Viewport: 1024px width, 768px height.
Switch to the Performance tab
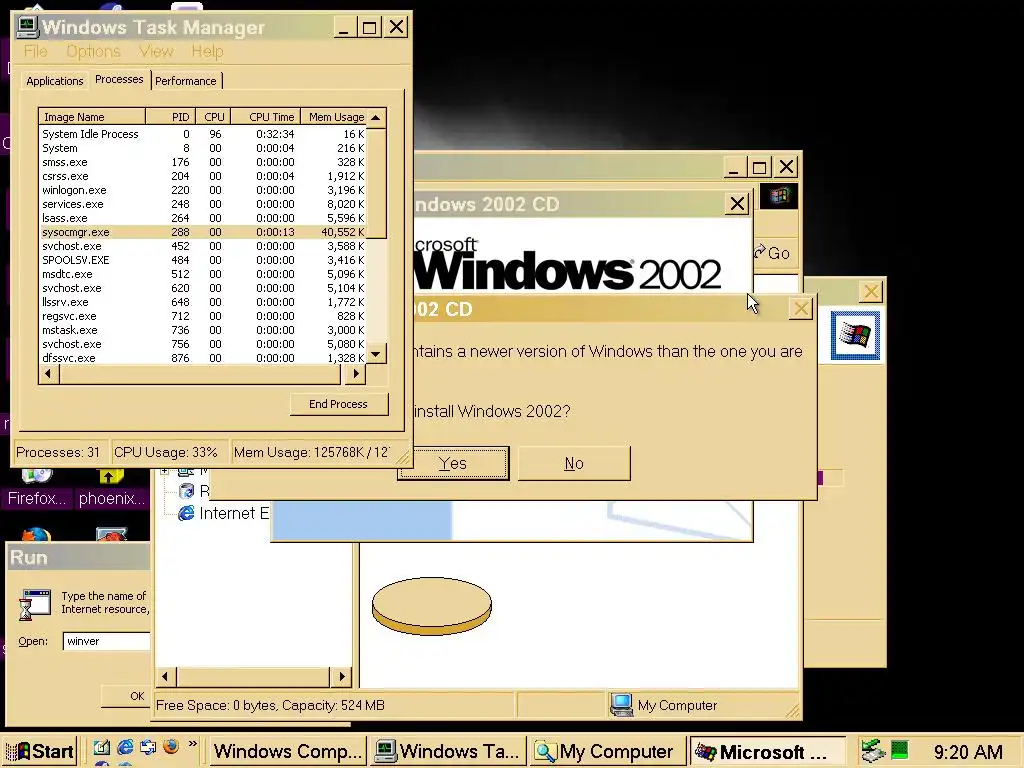pos(186,81)
